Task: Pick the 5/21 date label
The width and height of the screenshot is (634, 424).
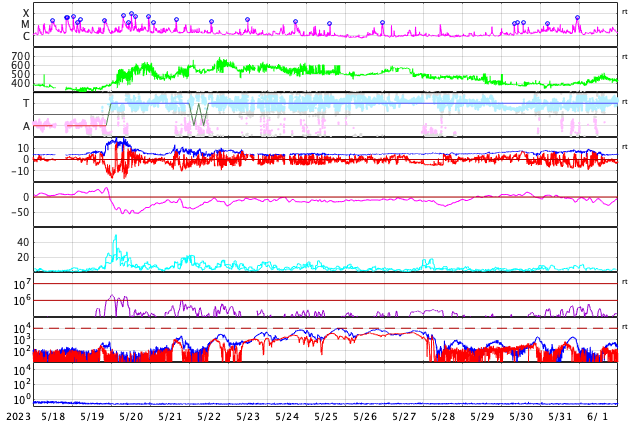Action: (x=170, y=416)
